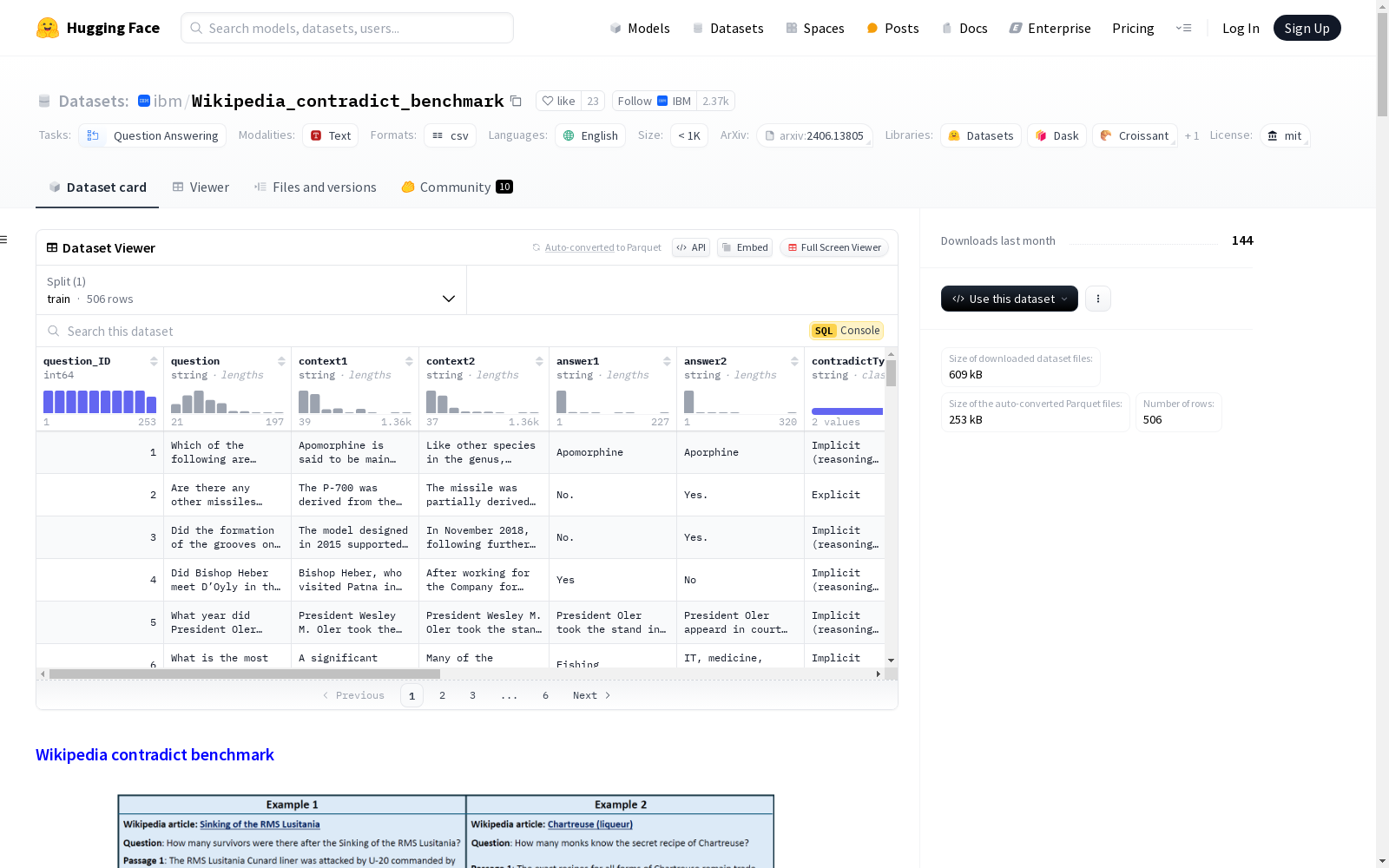Toggle the table of contents sidebar icon

[4, 240]
